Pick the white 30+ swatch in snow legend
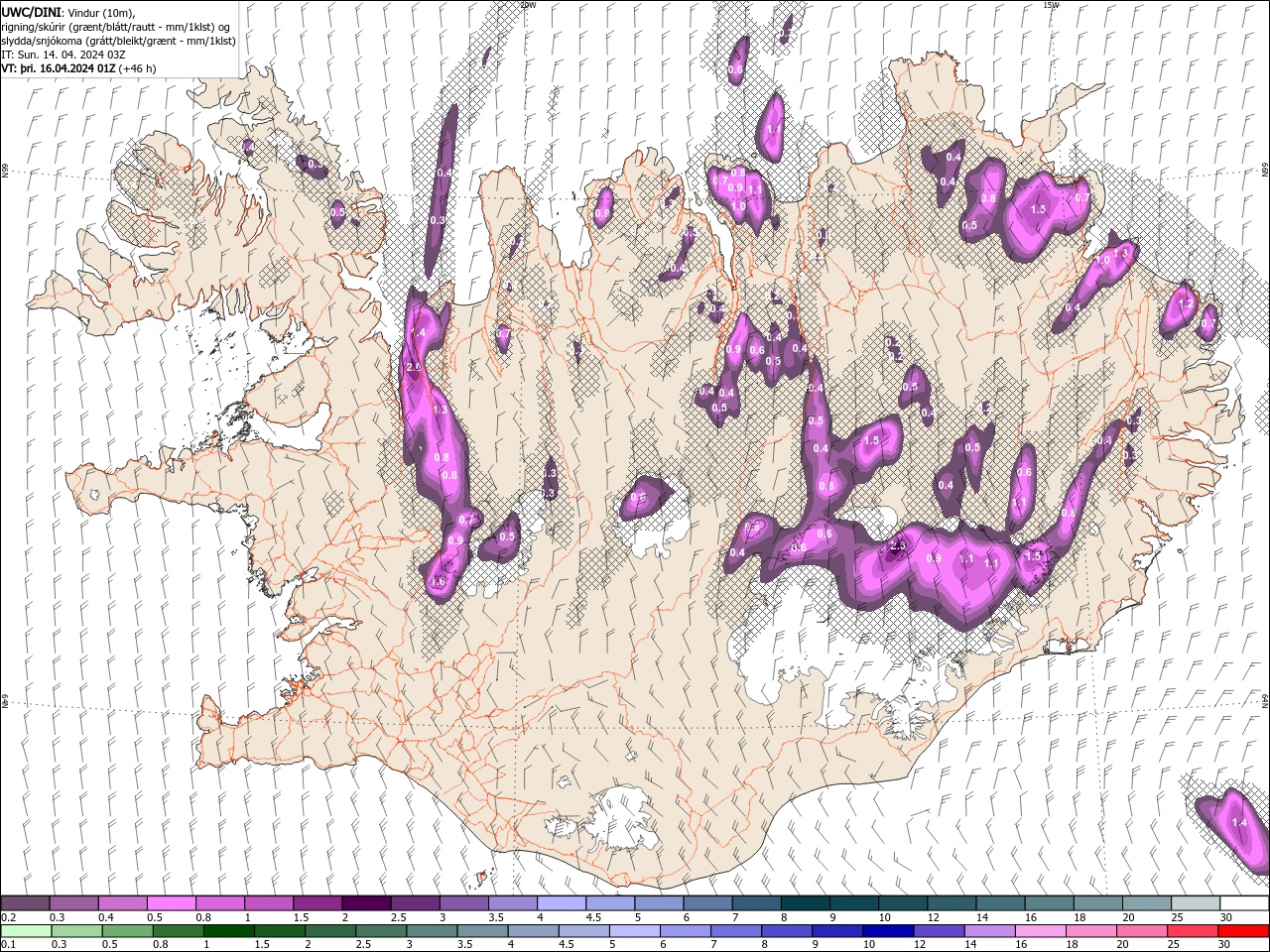 click(x=1244, y=903)
